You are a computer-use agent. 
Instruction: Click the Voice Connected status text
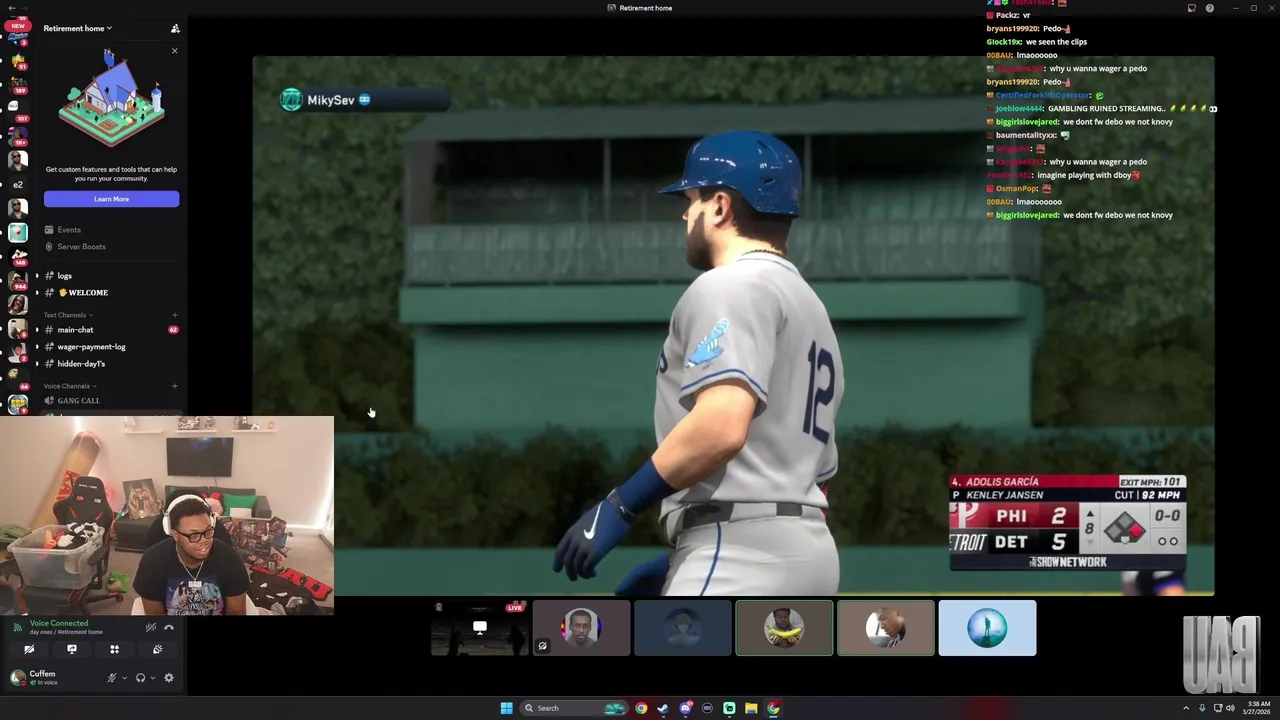click(59, 623)
